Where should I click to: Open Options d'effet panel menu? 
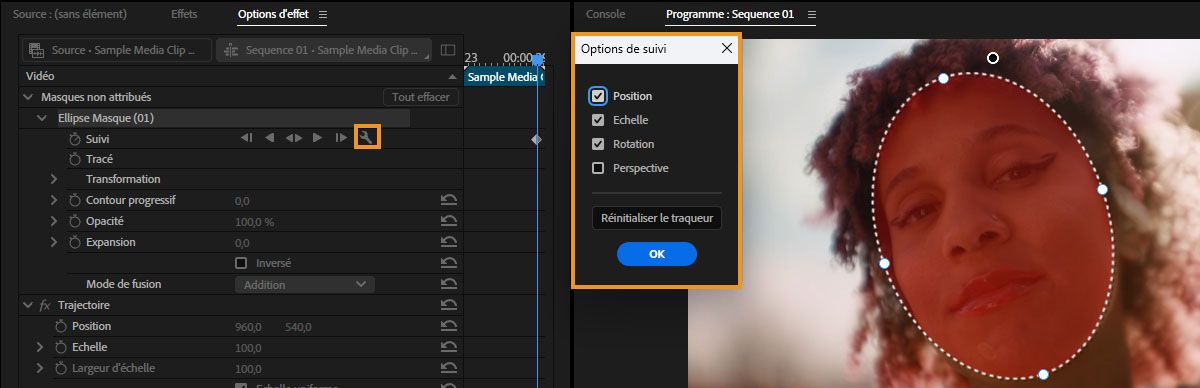point(322,15)
